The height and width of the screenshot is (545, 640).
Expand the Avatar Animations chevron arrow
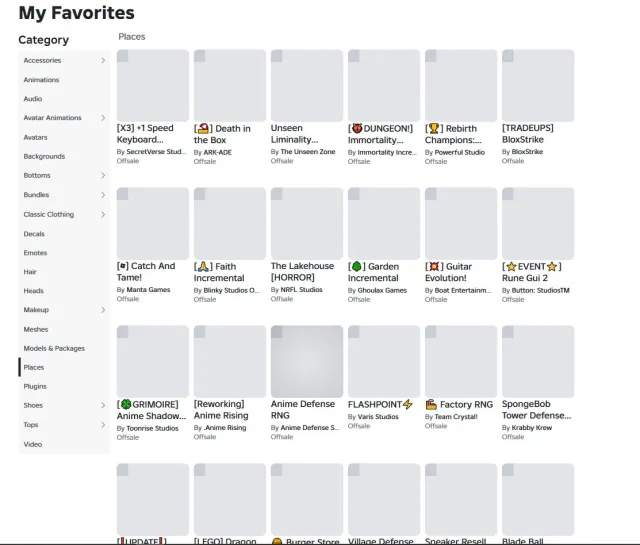(x=103, y=118)
